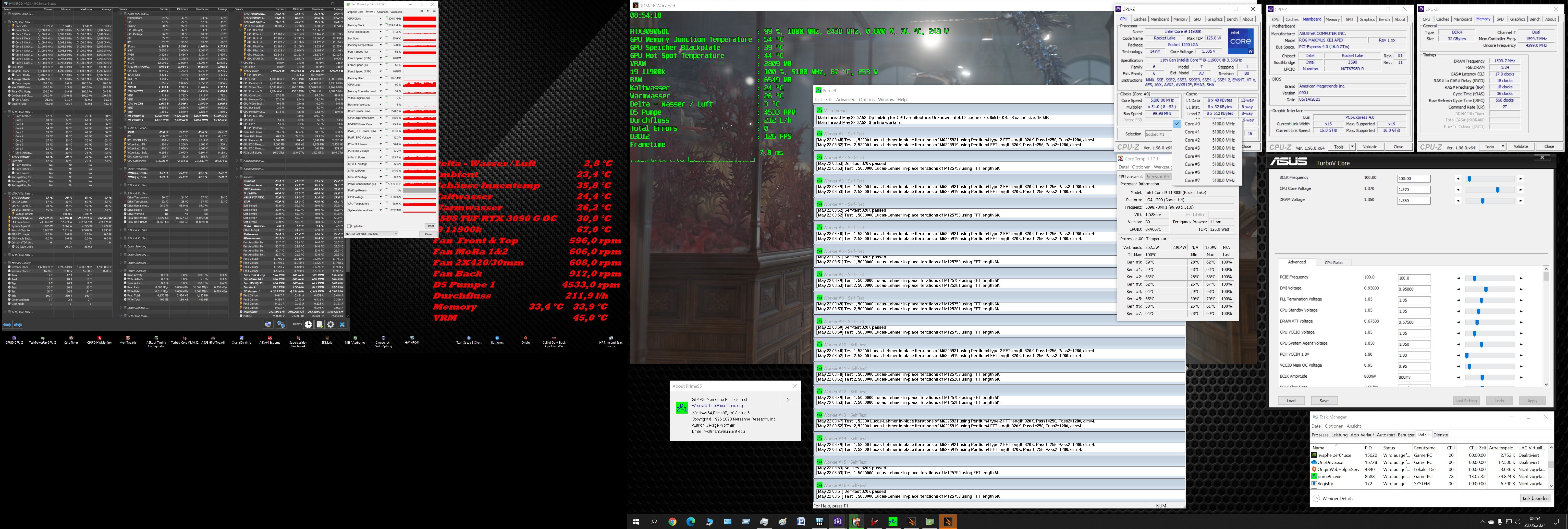
Task: Open the notification center icon in the tray
Action: coord(1556,522)
